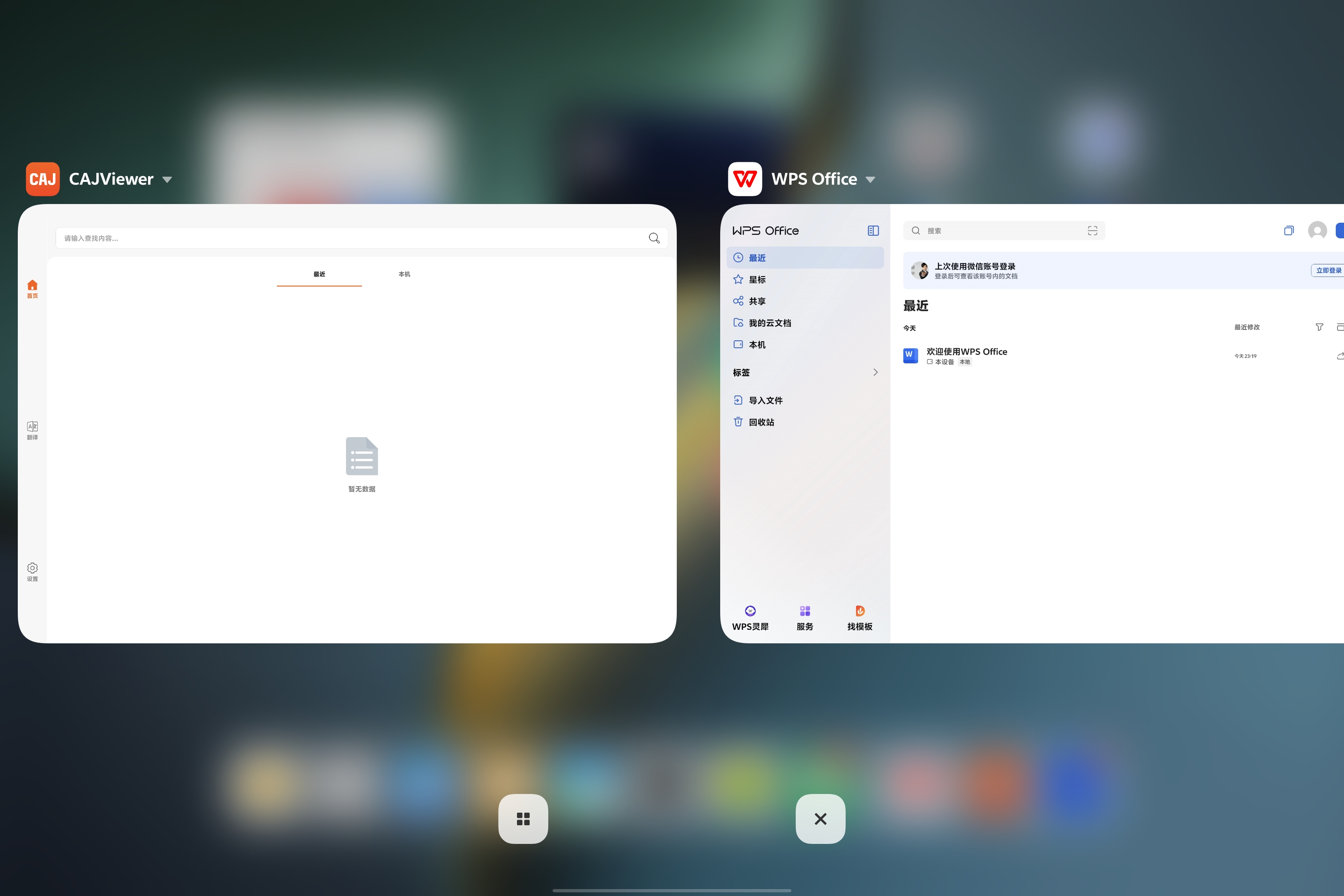Image resolution: width=1344 pixels, height=896 pixels.
Task: Click the X clear-all button at bottom
Action: click(x=820, y=819)
